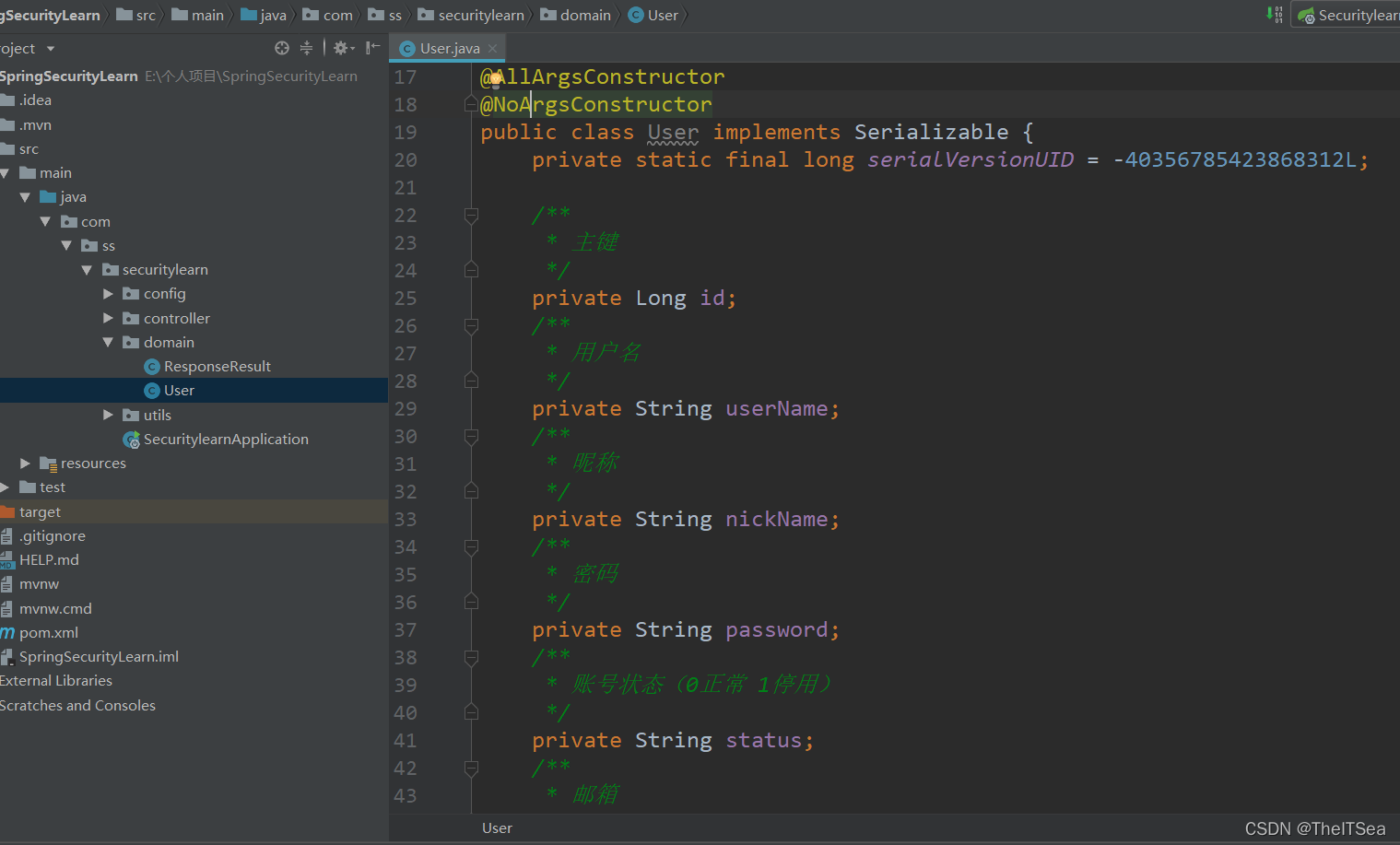The width and height of the screenshot is (1400, 845).
Task: Expand the utils package
Action: pyautogui.click(x=108, y=415)
